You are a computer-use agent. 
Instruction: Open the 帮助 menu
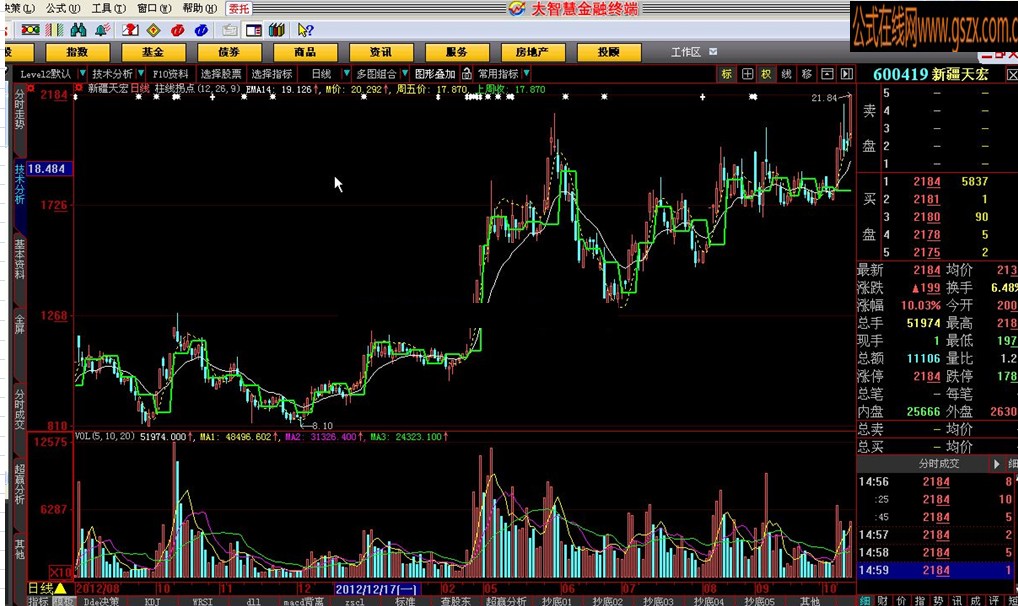pos(199,8)
